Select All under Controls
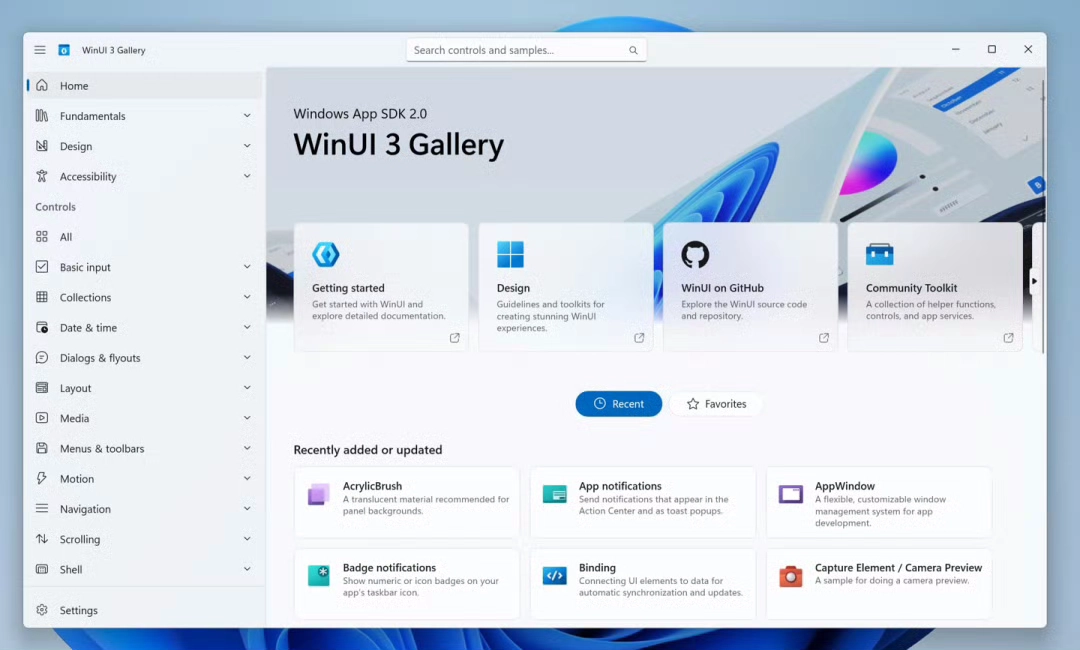The width and height of the screenshot is (1080, 650). pyautogui.click(x=144, y=237)
